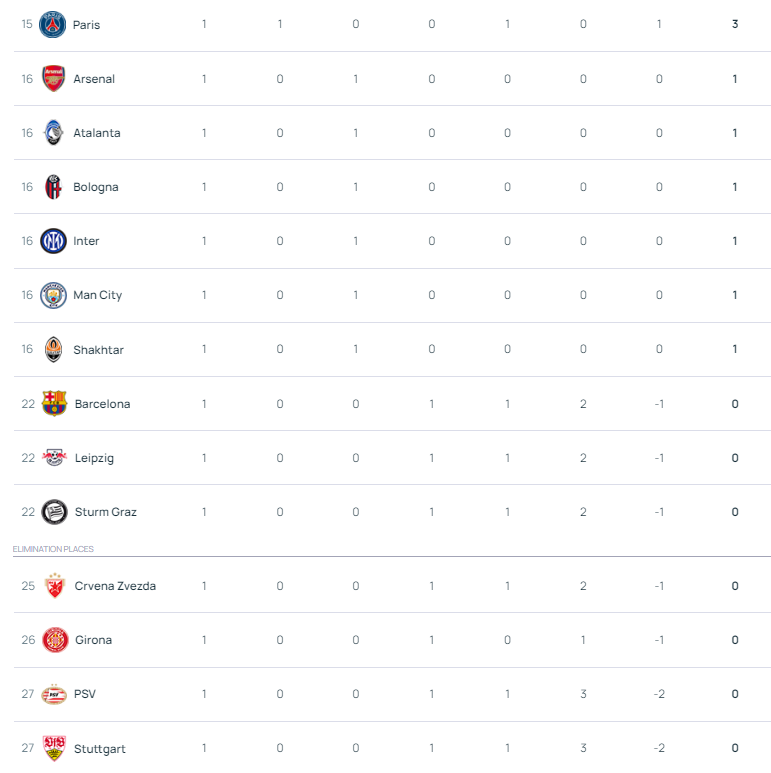Click the Elimination Places section label
Screen dimensions: 771x773
pyautogui.click(x=53, y=549)
